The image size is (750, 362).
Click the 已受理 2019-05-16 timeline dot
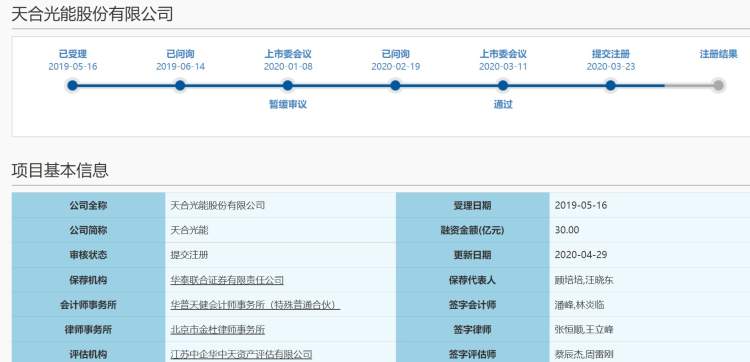coord(72,86)
